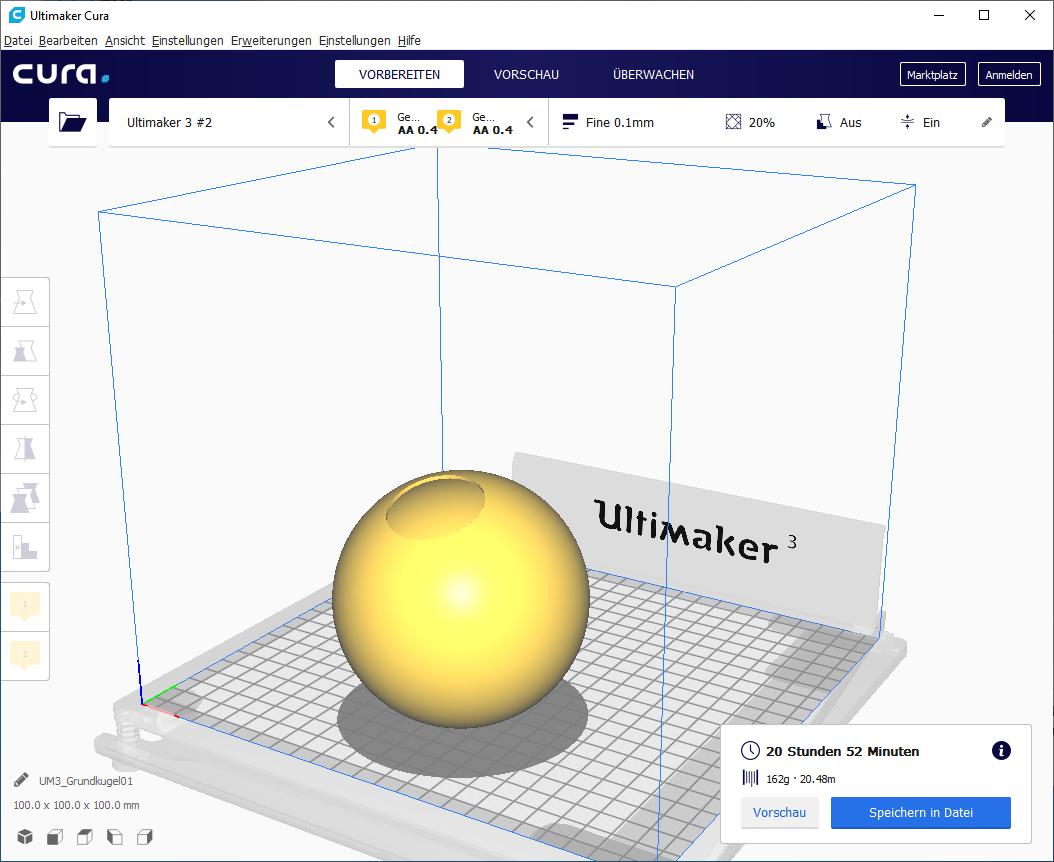This screenshot has height=862, width=1054.
Task: Switch to right side view camera icon
Action: point(145,836)
